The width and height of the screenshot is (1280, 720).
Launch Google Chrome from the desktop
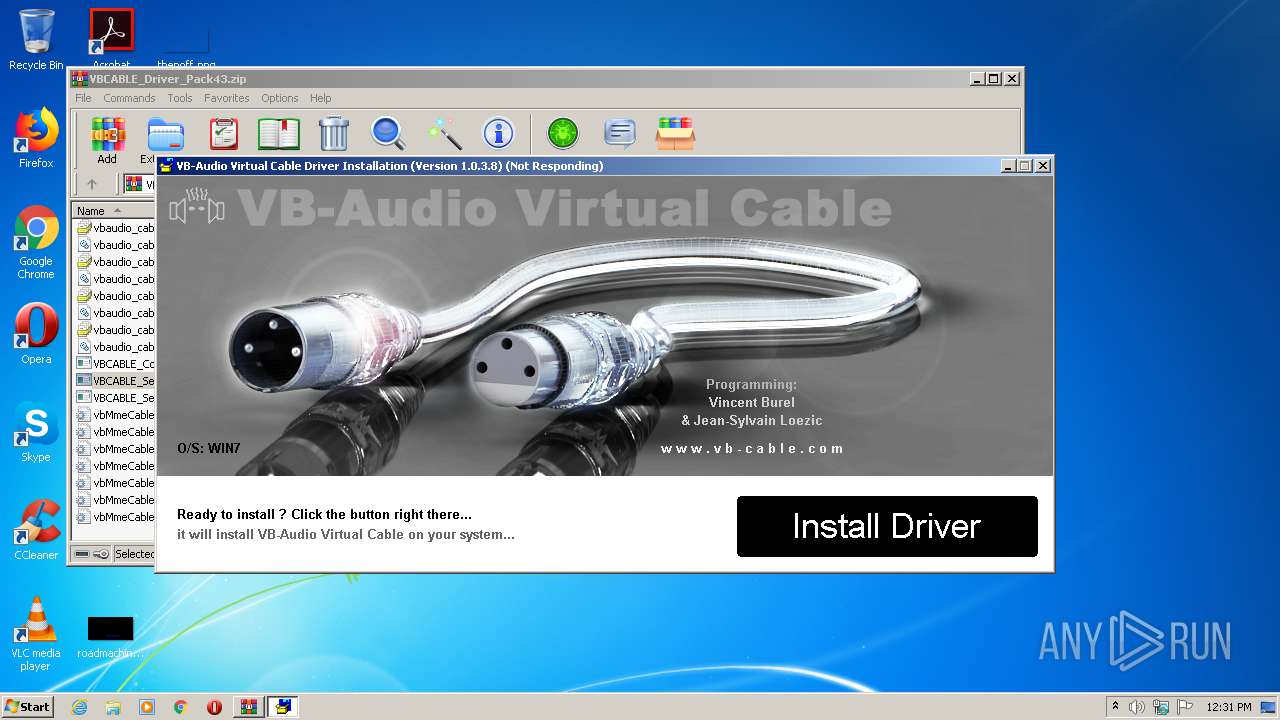[x=36, y=243]
